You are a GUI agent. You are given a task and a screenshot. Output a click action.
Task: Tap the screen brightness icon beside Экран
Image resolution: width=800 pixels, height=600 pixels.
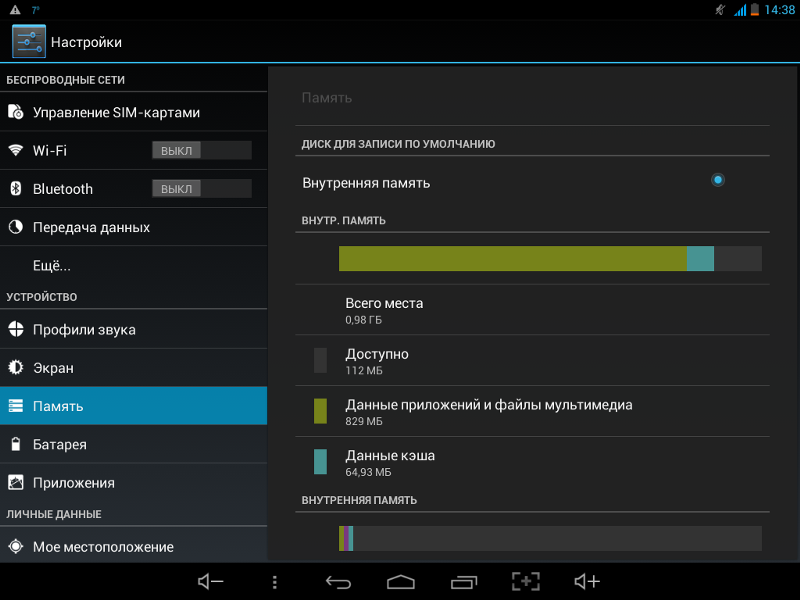(x=16, y=367)
